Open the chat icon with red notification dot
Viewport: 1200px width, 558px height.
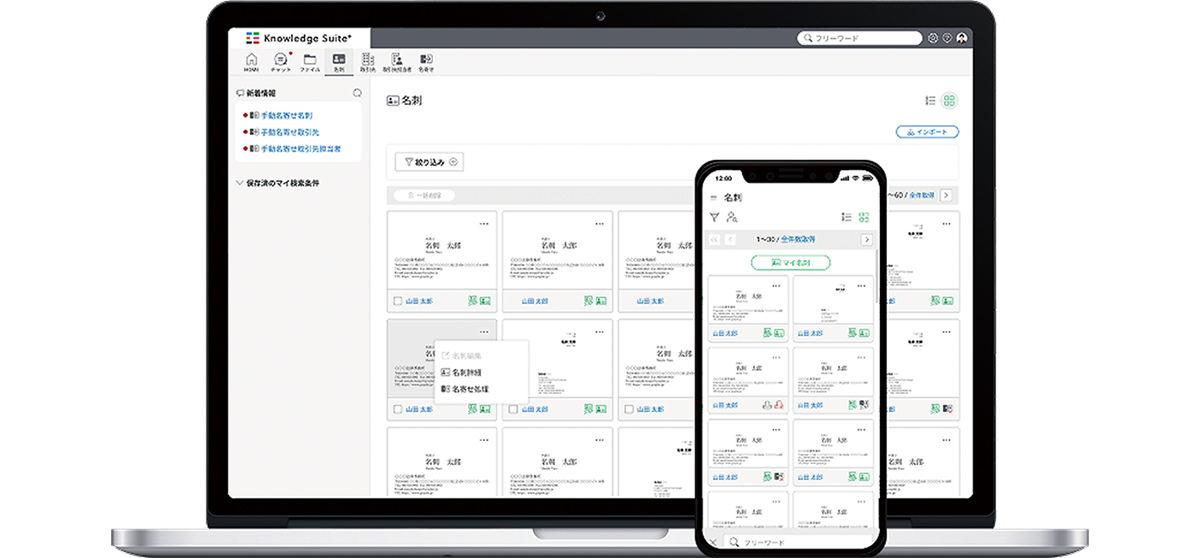point(281,62)
